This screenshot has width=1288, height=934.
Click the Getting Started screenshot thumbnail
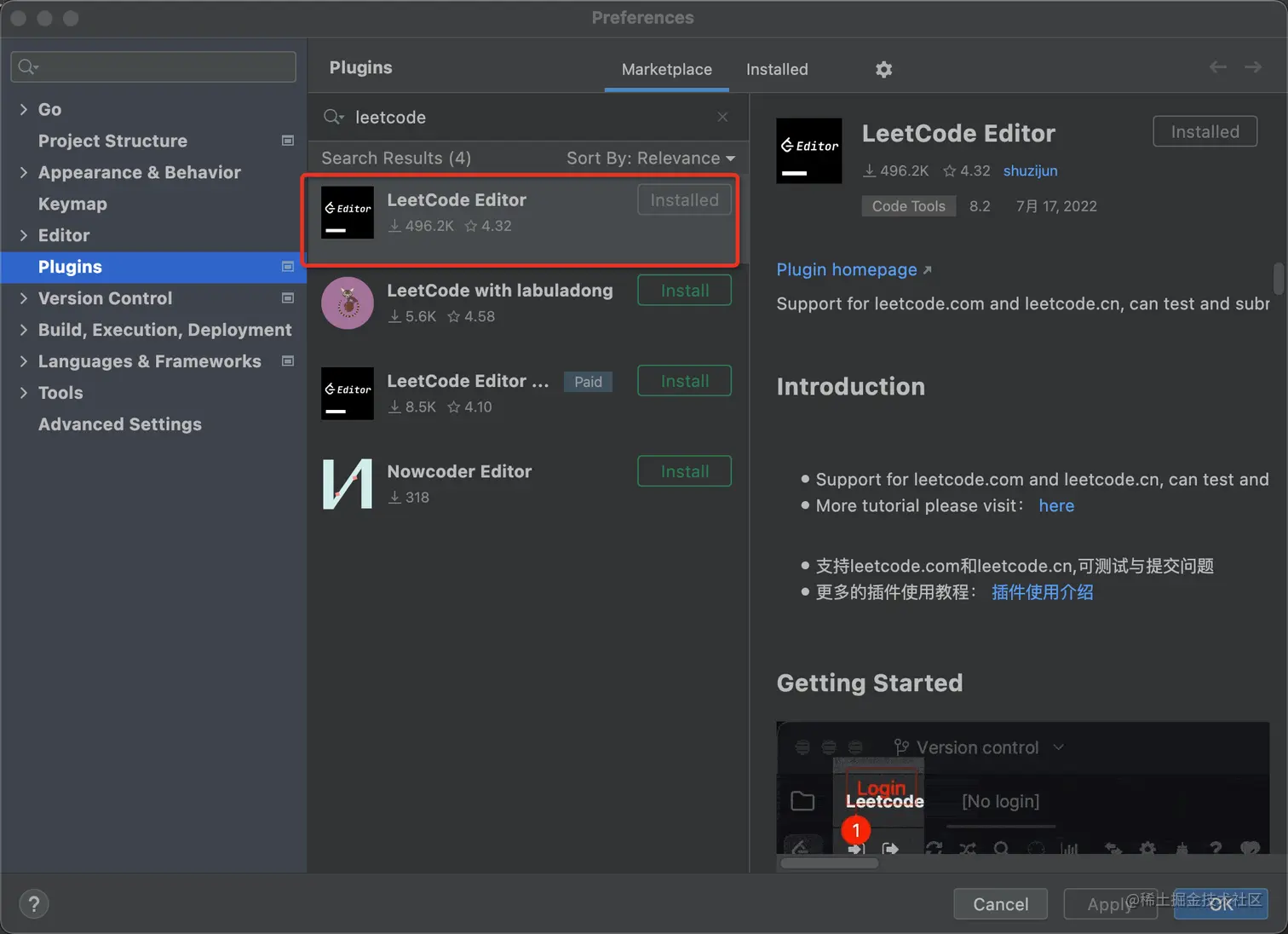[1022, 787]
